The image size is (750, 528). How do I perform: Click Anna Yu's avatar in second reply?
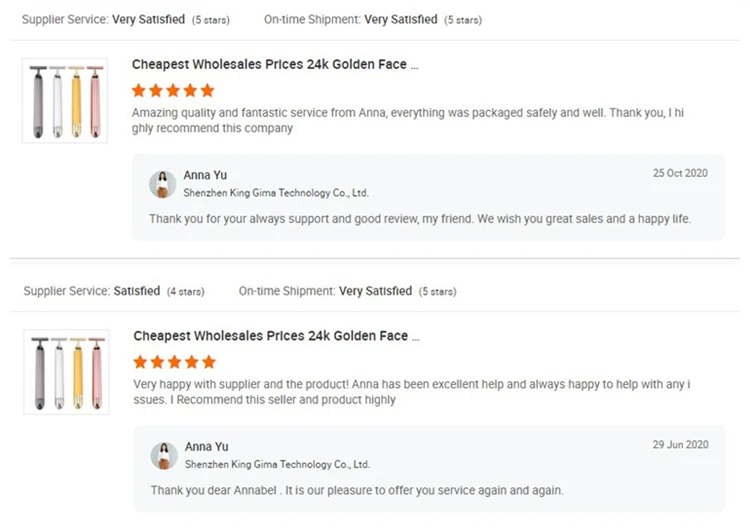(164, 456)
